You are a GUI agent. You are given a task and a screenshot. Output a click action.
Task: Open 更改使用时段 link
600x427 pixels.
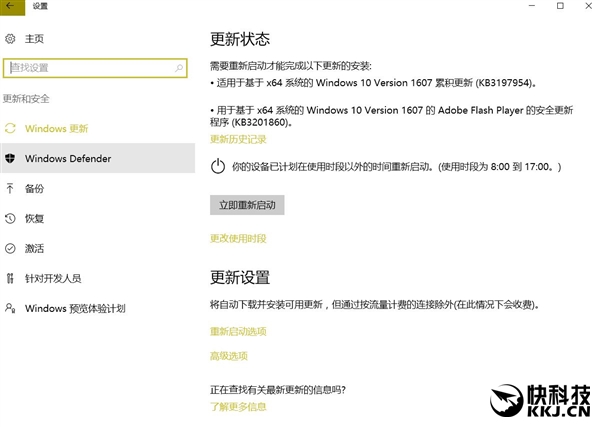[x=238, y=239]
